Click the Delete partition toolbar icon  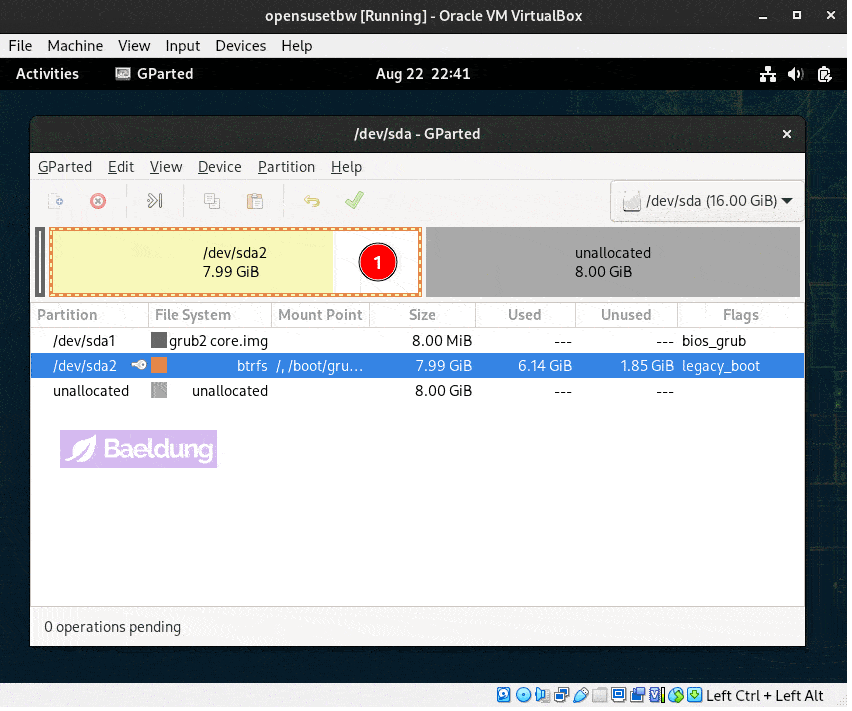(98, 201)
